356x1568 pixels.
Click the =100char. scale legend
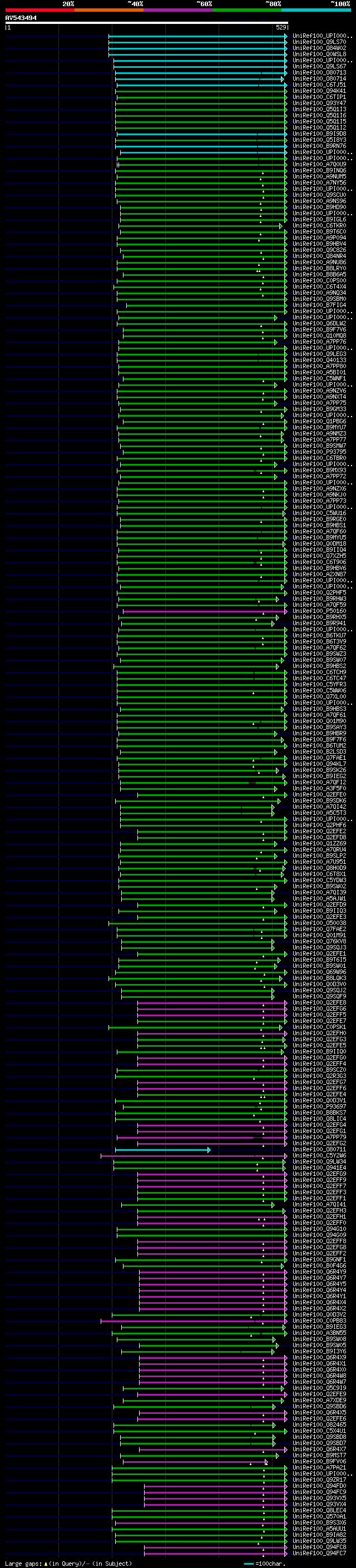[x=264, y=1563]
